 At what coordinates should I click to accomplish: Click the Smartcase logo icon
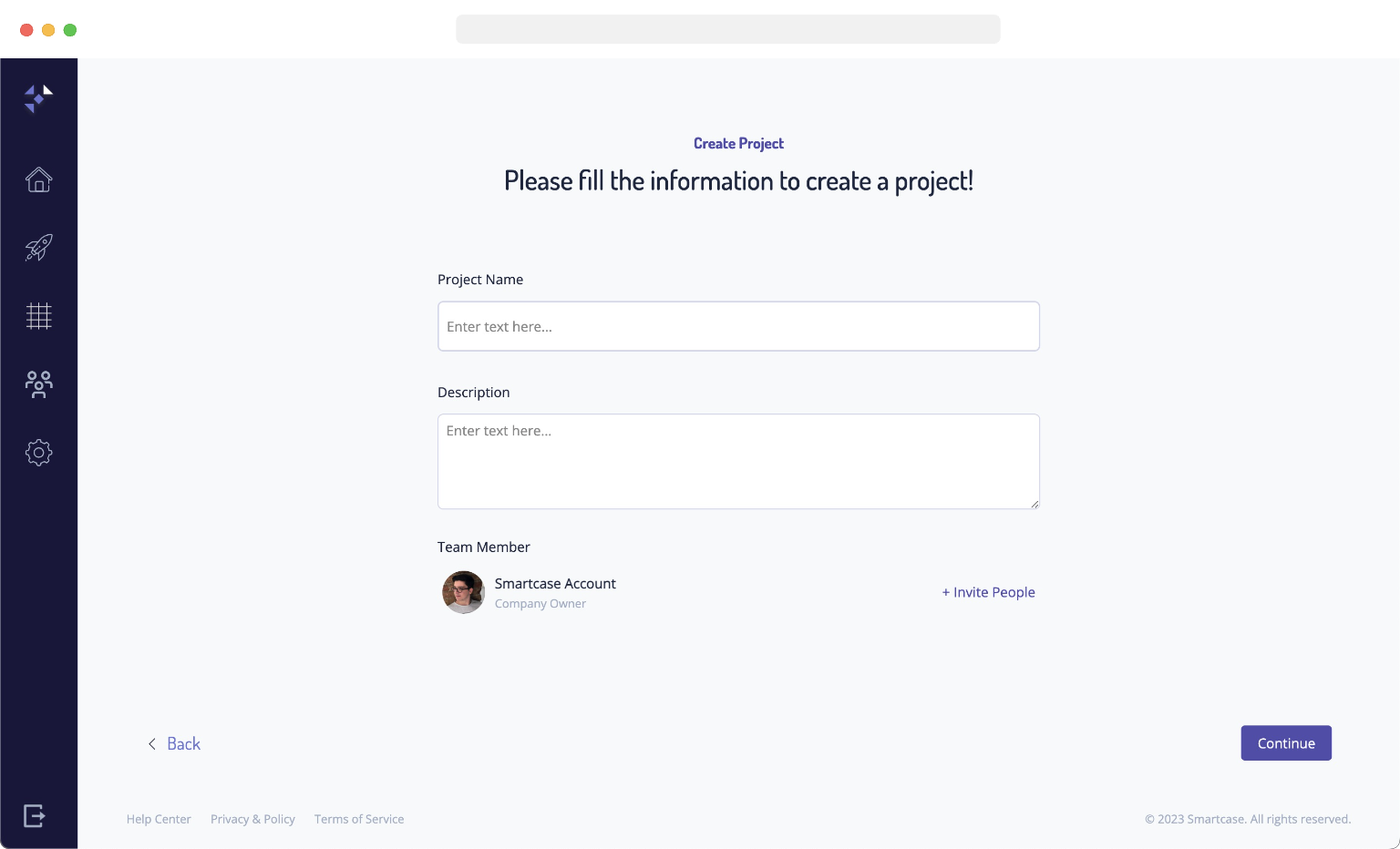coord(38,98)
